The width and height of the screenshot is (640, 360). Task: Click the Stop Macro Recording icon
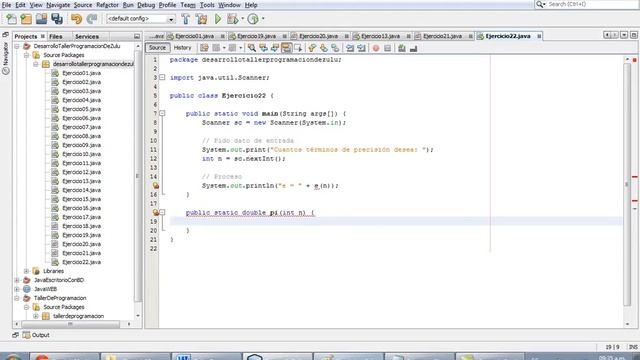(x=387, y=48)
